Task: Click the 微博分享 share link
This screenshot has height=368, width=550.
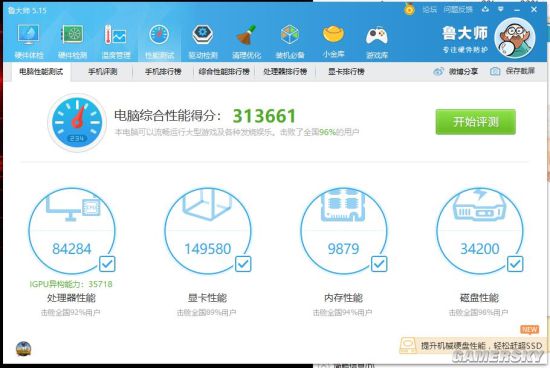Action: point(463,72)
